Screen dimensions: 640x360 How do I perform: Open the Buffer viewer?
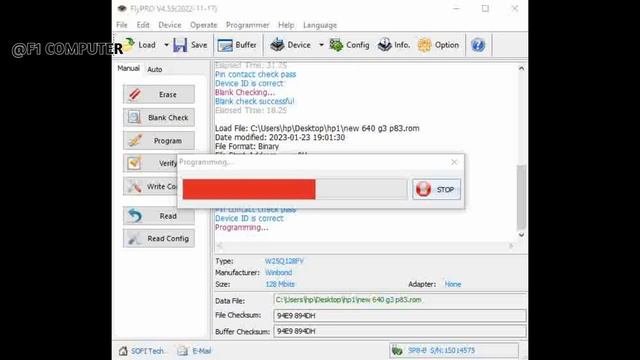[237, 45]
